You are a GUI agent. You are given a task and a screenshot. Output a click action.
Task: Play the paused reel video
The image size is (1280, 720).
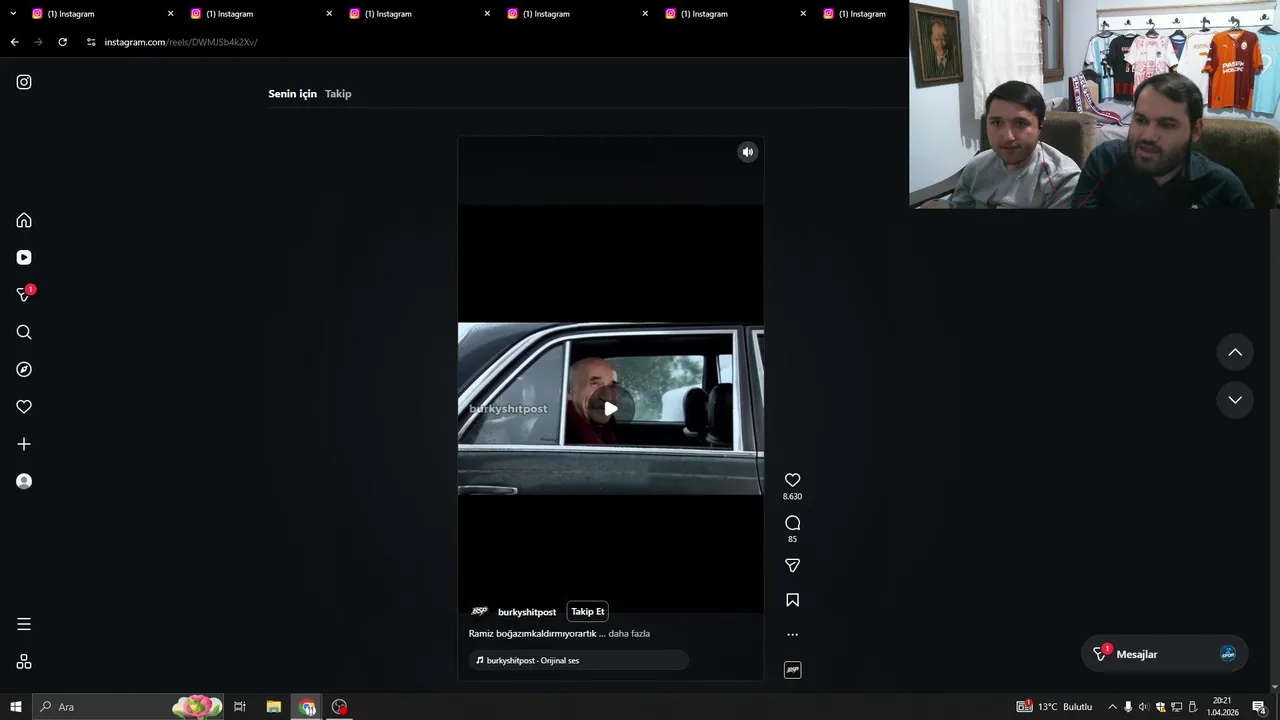click(610, 408)
